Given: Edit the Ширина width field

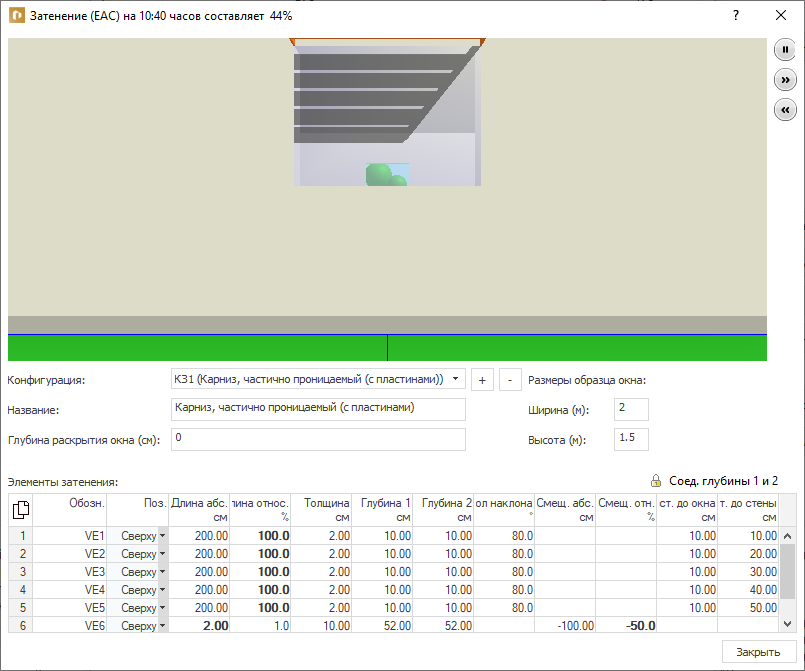Looking at the screenshot, I should 631,410.
